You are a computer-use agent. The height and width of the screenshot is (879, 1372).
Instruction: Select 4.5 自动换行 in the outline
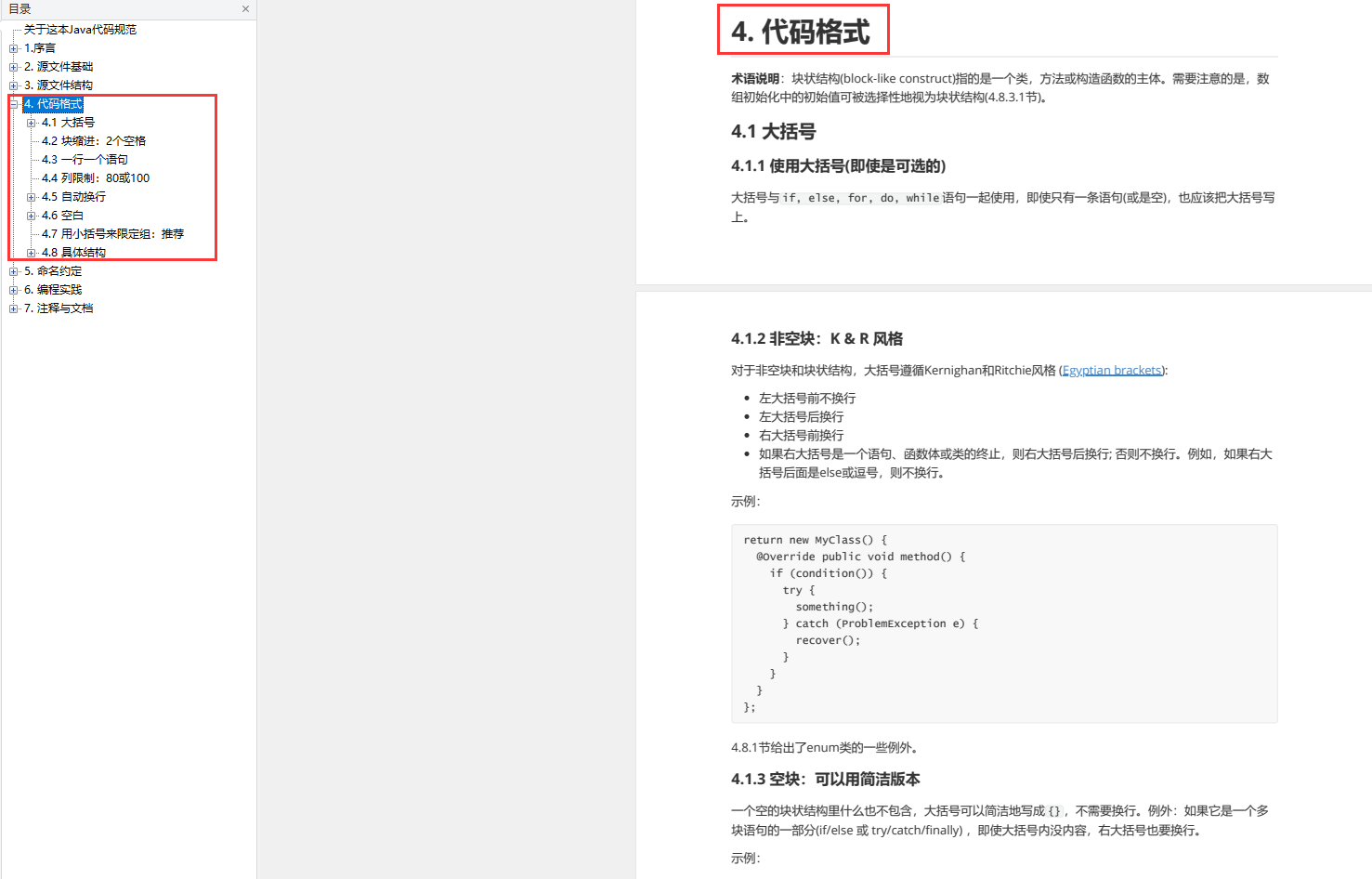[73, 197]
